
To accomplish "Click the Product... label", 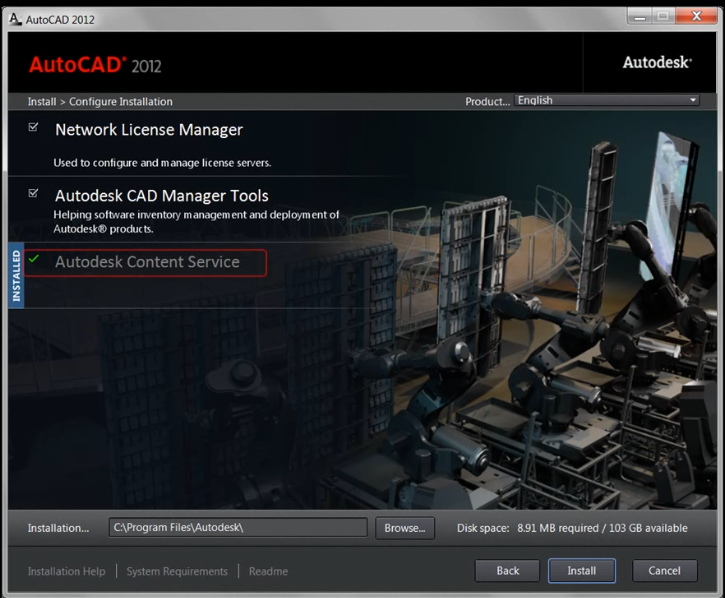I will [487, 102].
